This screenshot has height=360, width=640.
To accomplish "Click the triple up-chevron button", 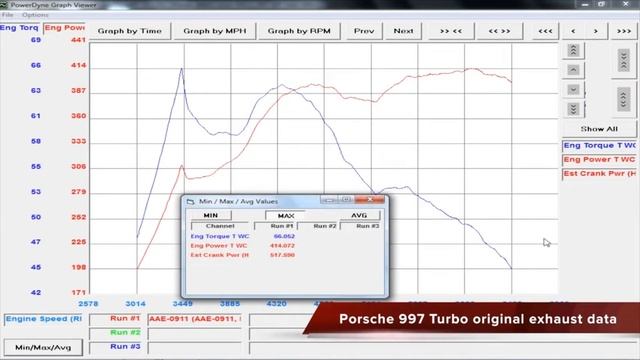I will pos(573,51).
